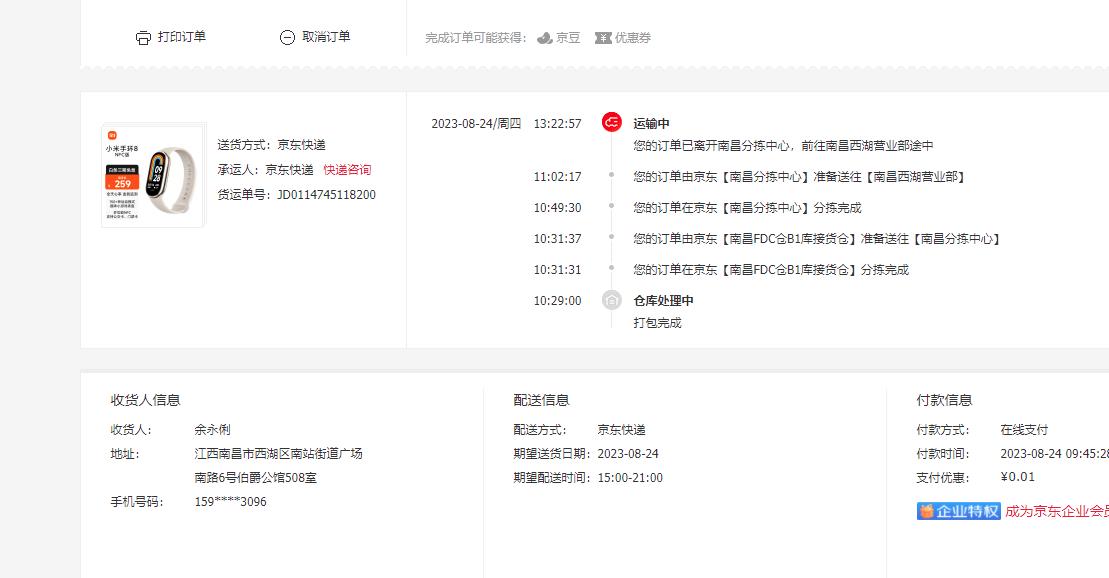Click the 打包完成 status text
1109x578 pixels.
click(657, 323)
